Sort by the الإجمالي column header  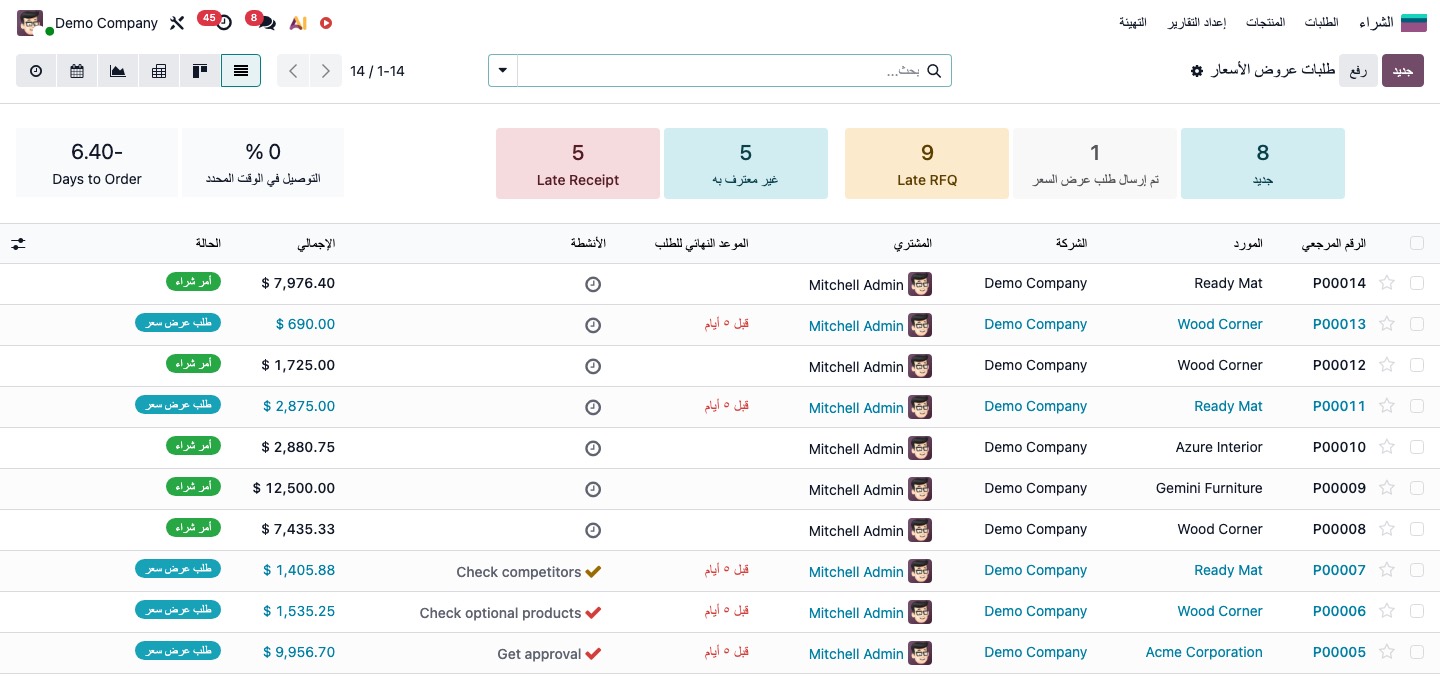[316, 243]
